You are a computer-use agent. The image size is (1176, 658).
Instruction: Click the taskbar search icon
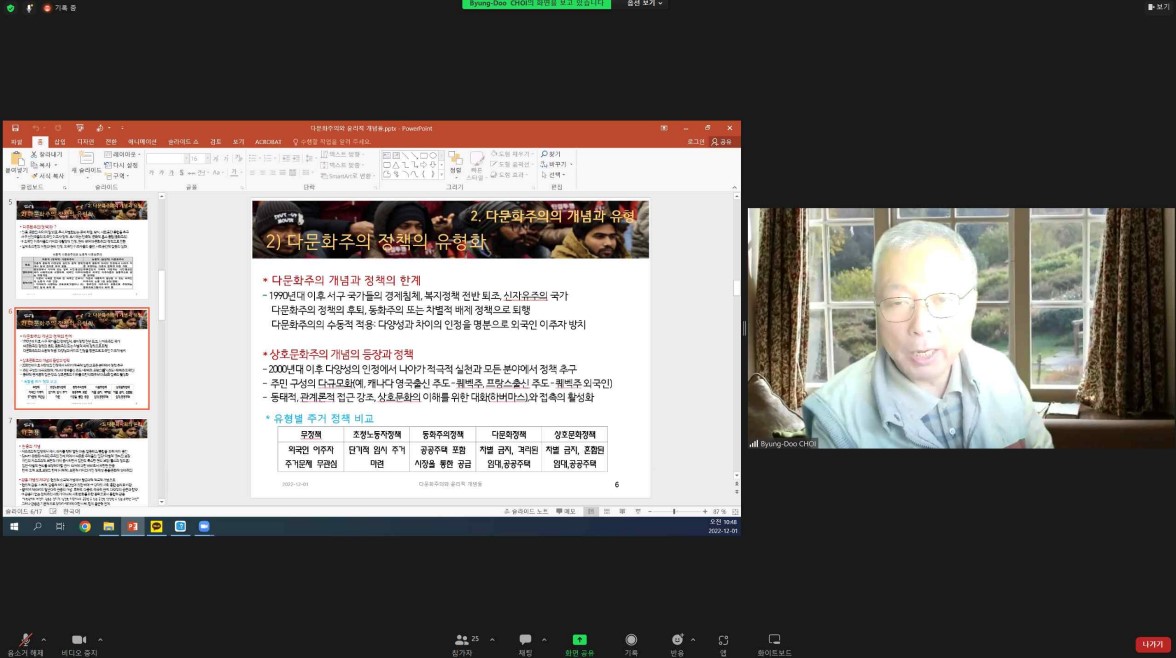(37, 527)
